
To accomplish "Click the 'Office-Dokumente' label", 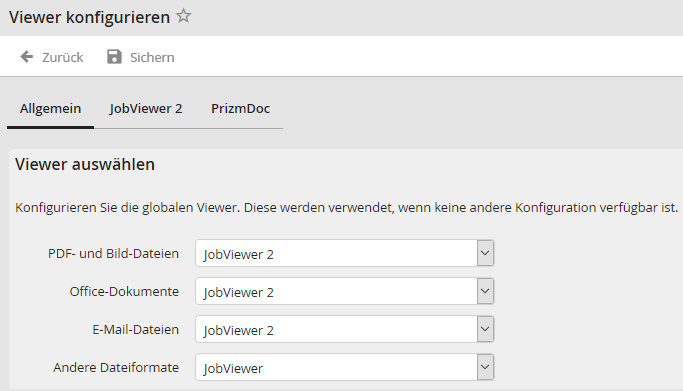I will tap(124, 291).
